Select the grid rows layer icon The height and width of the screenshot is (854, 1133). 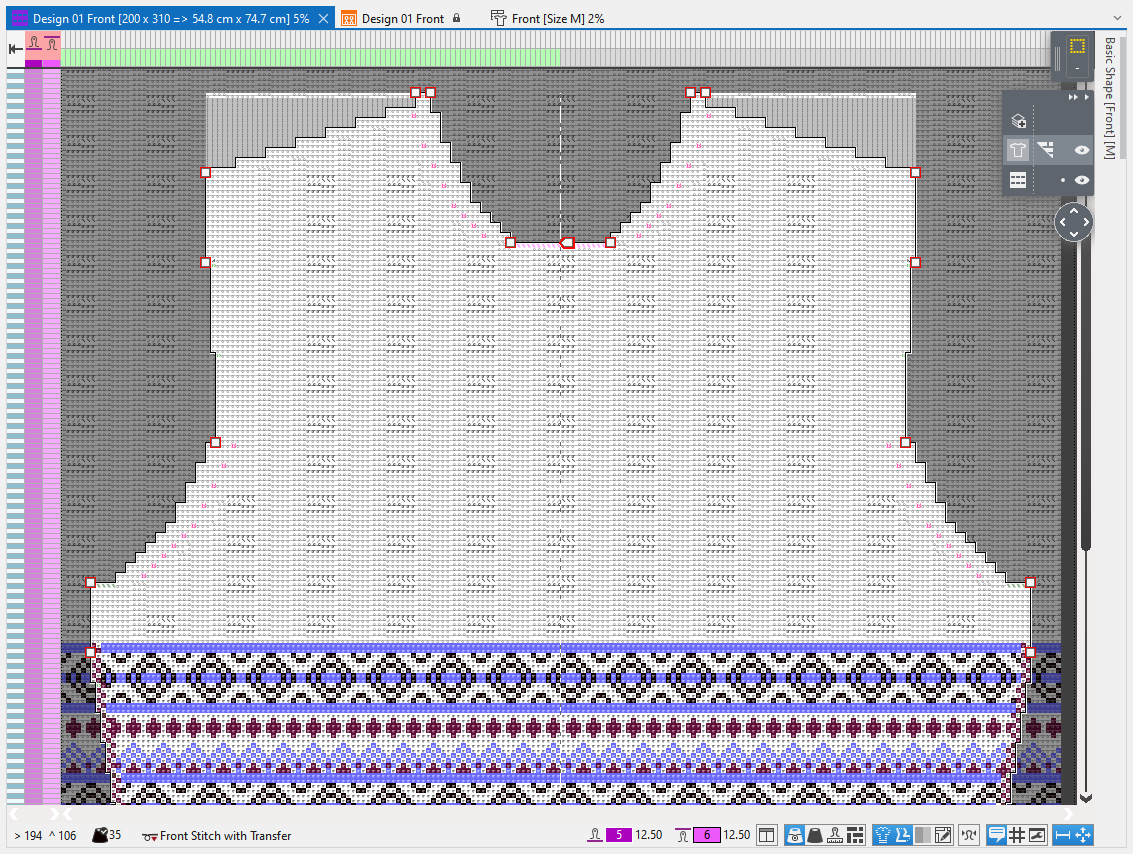pos(1018,180)
